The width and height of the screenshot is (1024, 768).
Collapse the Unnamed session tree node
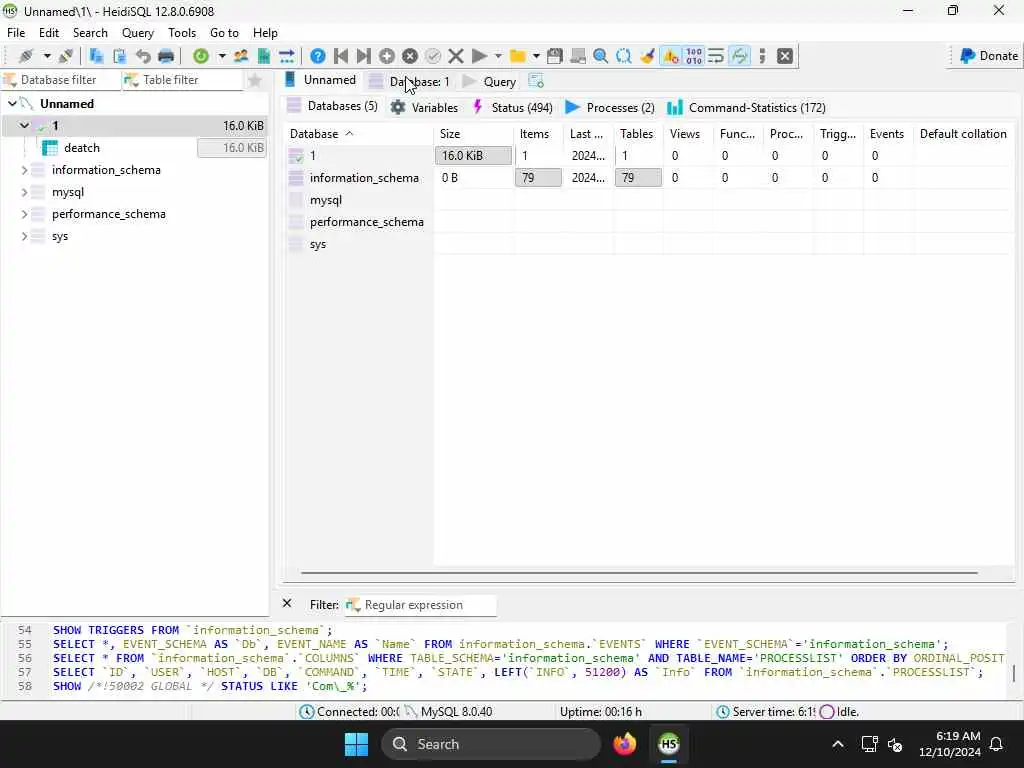tap(12, 104)
